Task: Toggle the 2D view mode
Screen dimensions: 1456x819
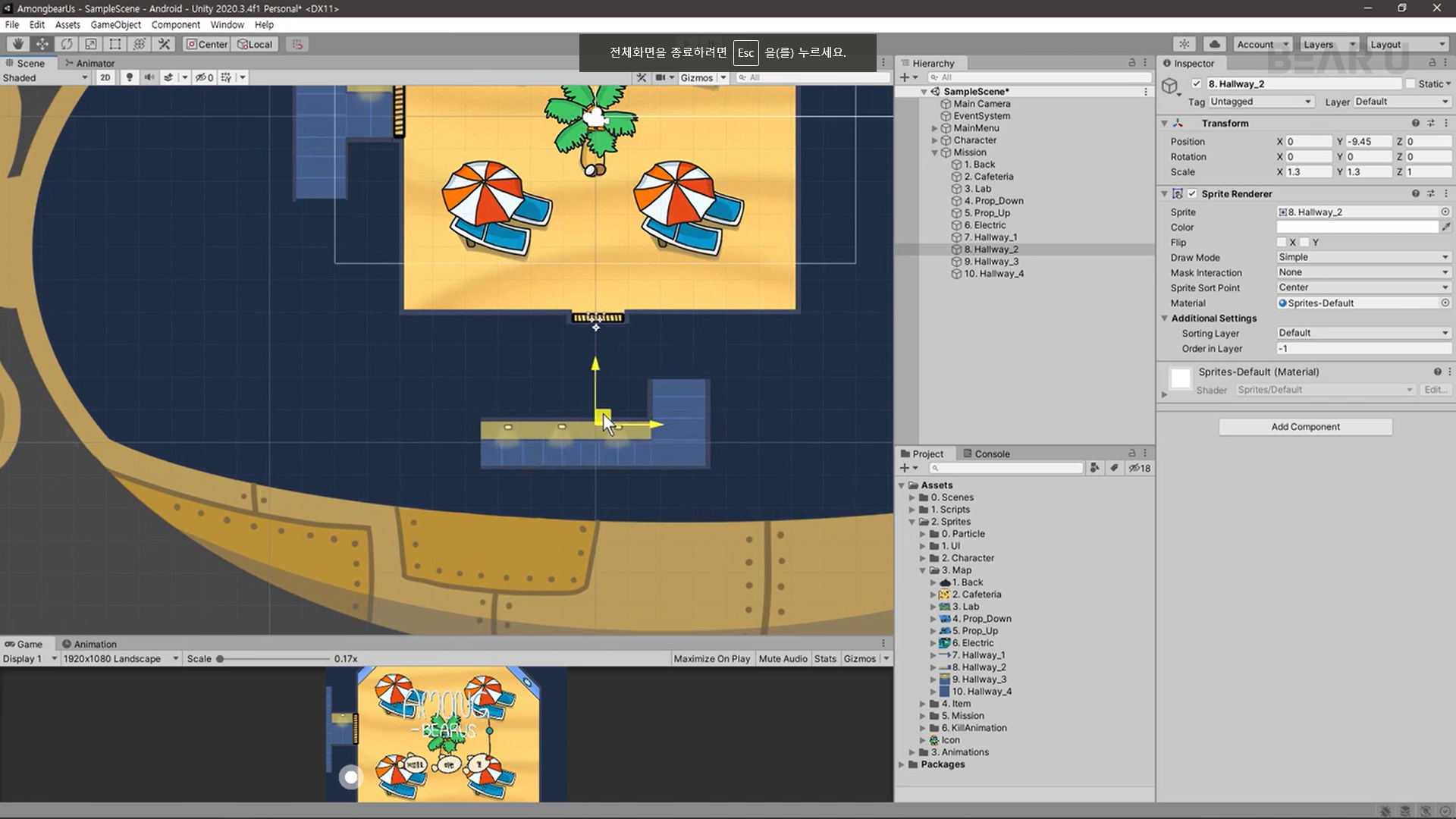Action: coord(105,77)
